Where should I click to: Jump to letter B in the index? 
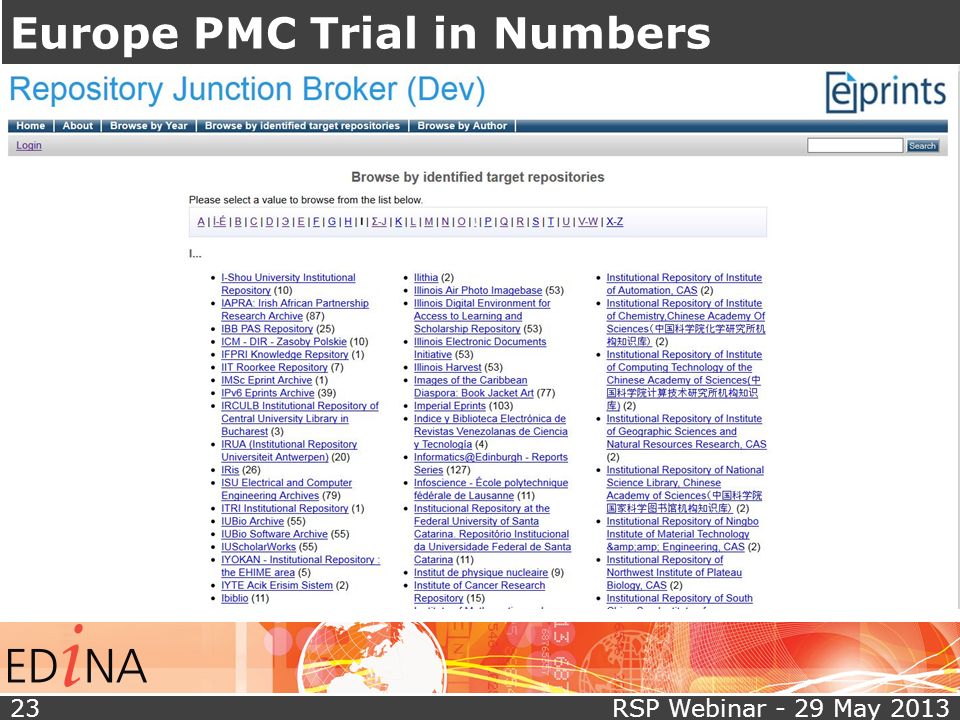(x=238, y=222)
